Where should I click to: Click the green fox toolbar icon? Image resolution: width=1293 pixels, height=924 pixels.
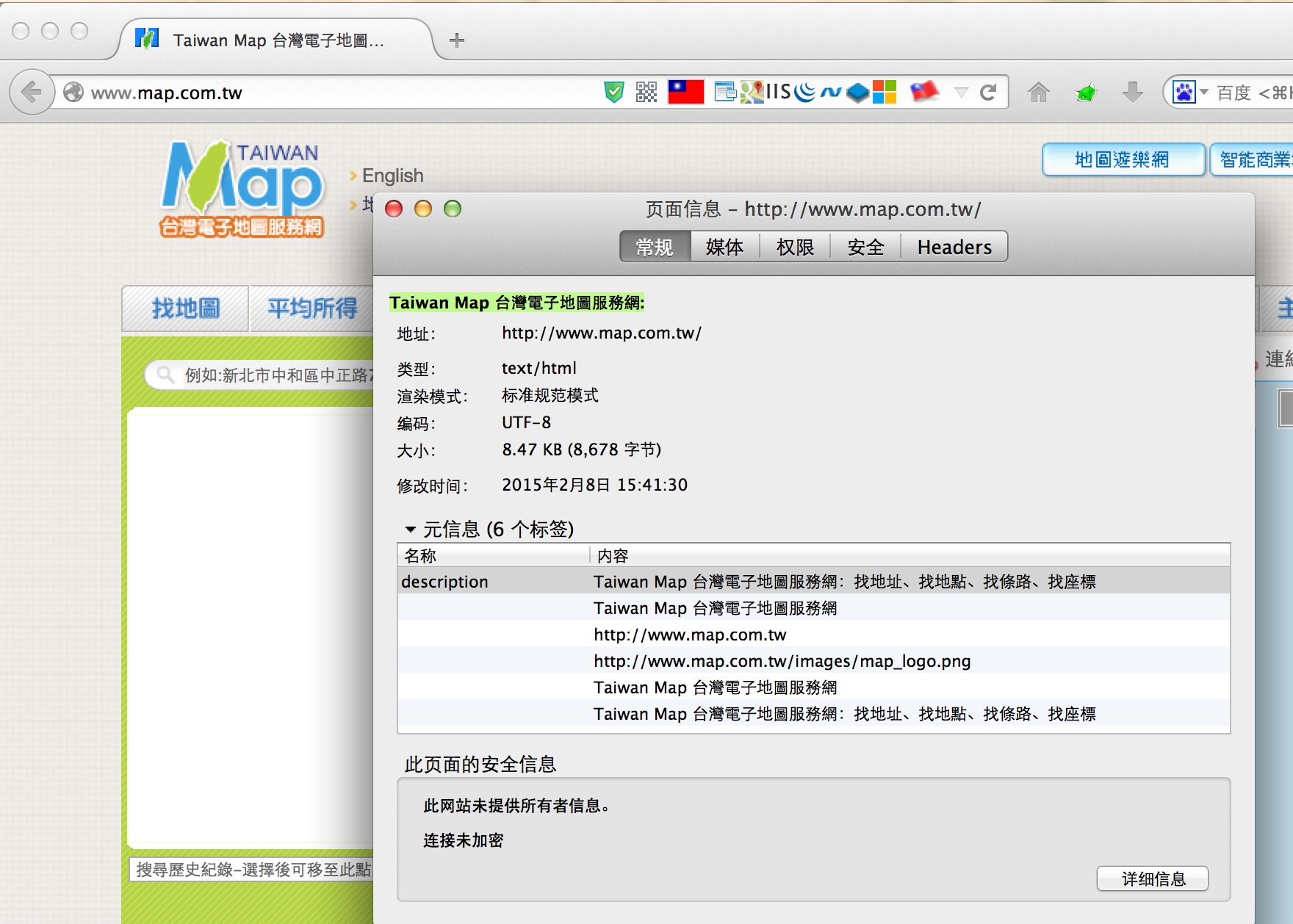pos(1086,93)
